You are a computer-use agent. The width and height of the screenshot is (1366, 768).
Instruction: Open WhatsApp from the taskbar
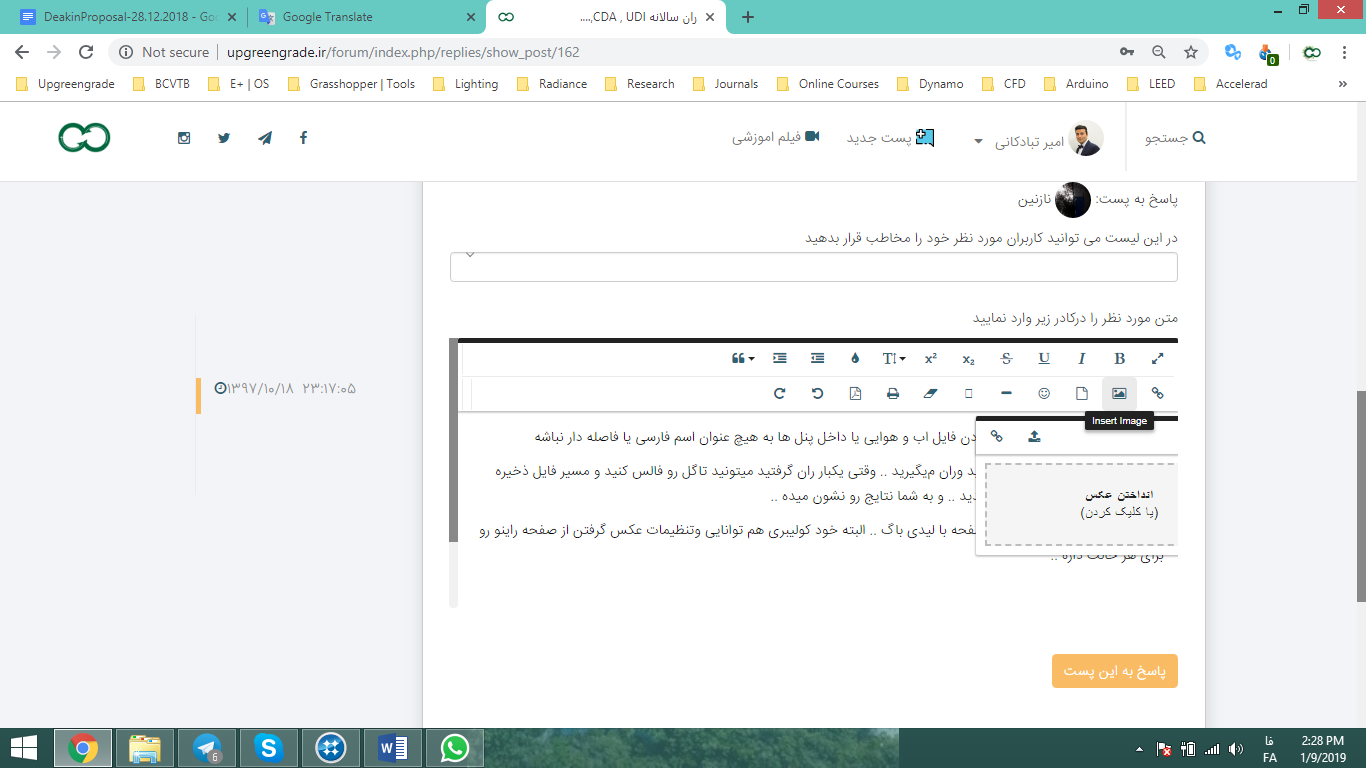pos(455,747)
